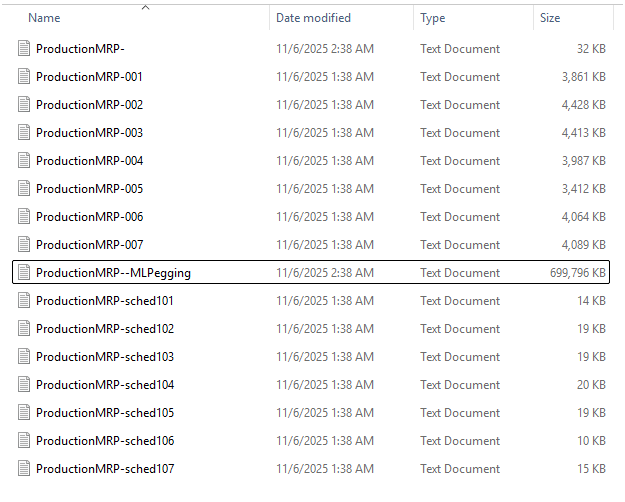Click the ProductionMRP-sched101 file icon

(25, 301)
